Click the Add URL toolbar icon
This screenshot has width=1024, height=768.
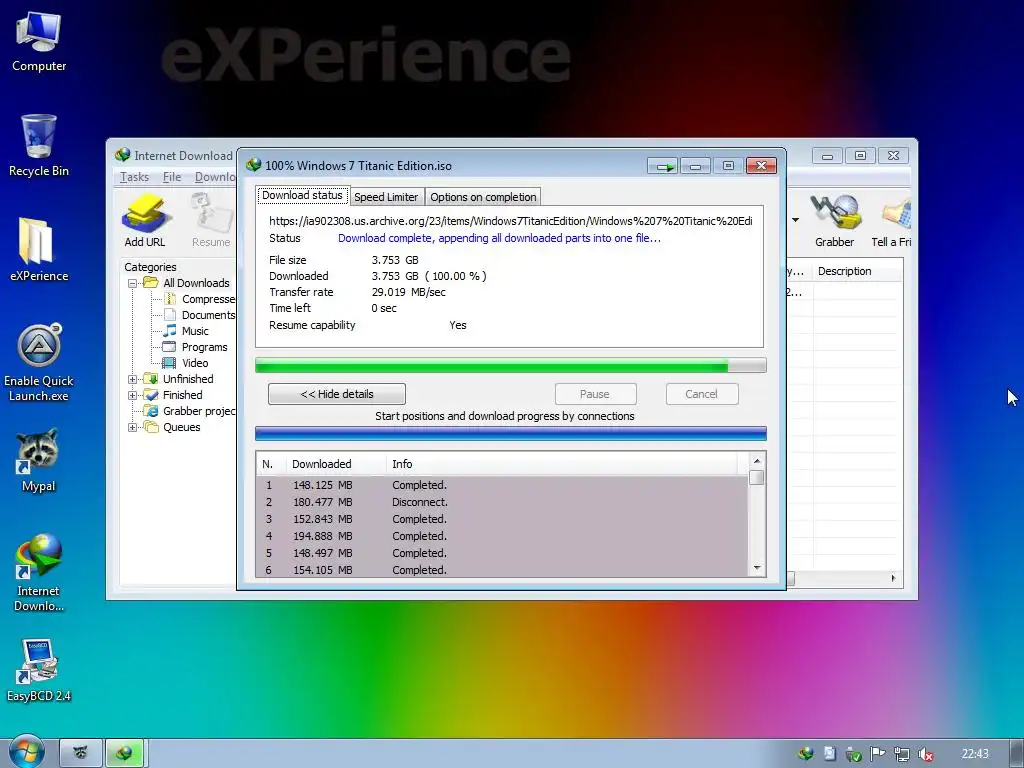click(145, 221)
